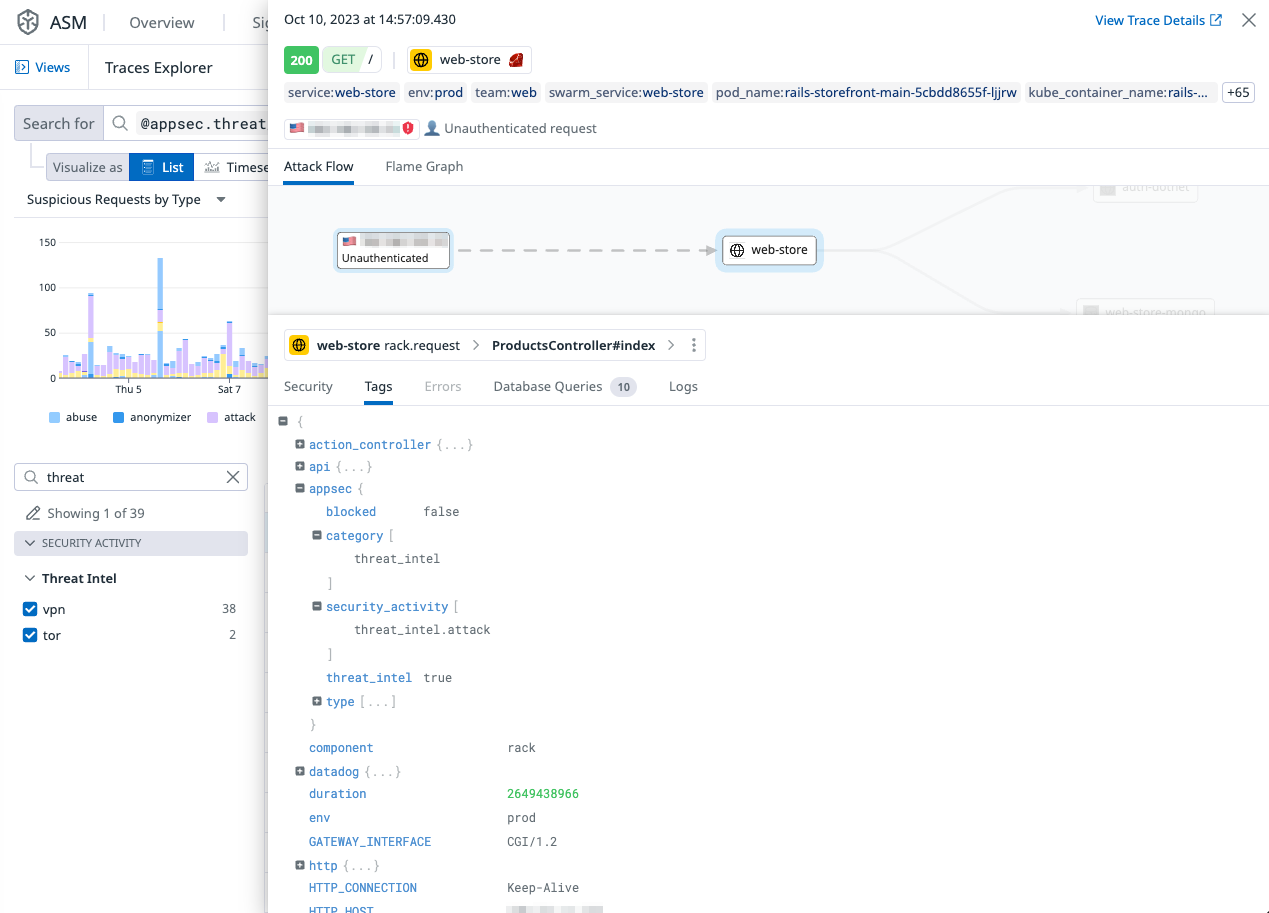1269x913 pixels.
Task: Close the trace side panel
Action: pyautogui.click(x=1248, y=20)
